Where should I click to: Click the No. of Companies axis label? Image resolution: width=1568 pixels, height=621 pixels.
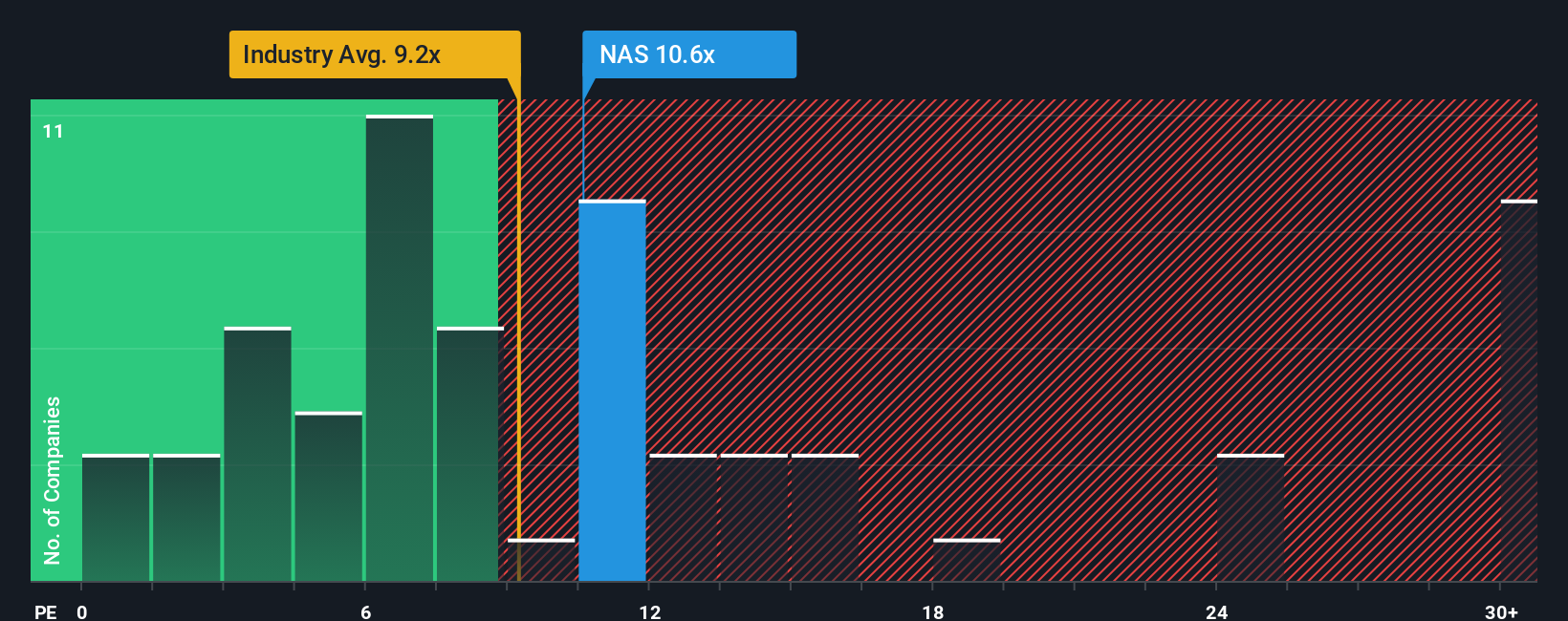[53, 481]
